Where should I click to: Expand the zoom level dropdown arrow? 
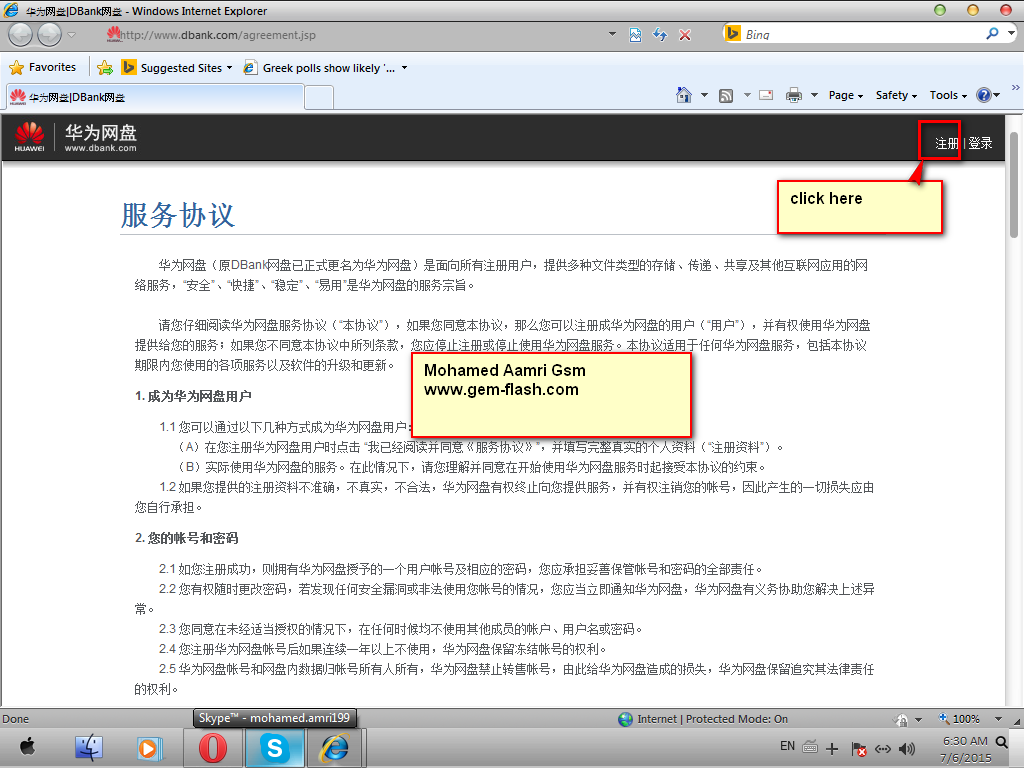[998, 719]
